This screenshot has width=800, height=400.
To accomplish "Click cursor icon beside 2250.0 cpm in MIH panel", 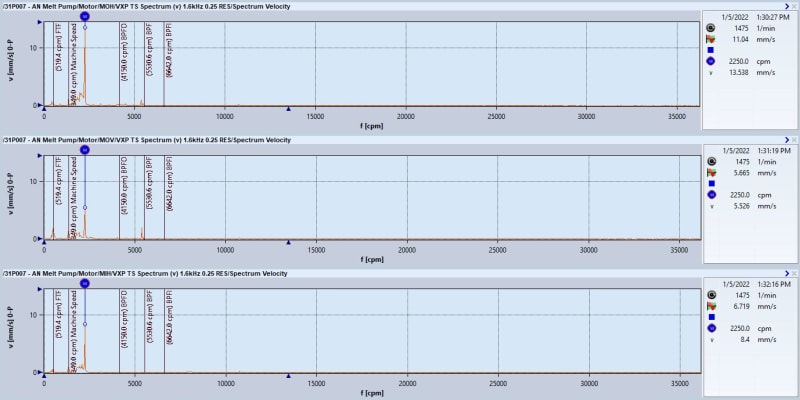I will pos(712,328).
